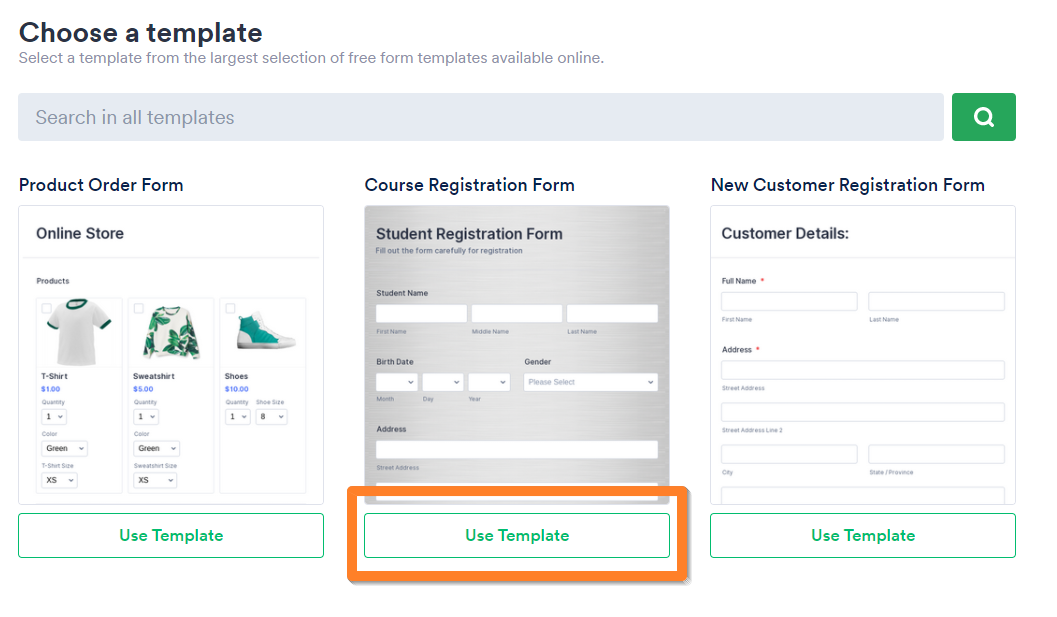Tick the T-Shirt product checkbox
This screenshot has height=617, width=1057.
(x=47, y=308)
